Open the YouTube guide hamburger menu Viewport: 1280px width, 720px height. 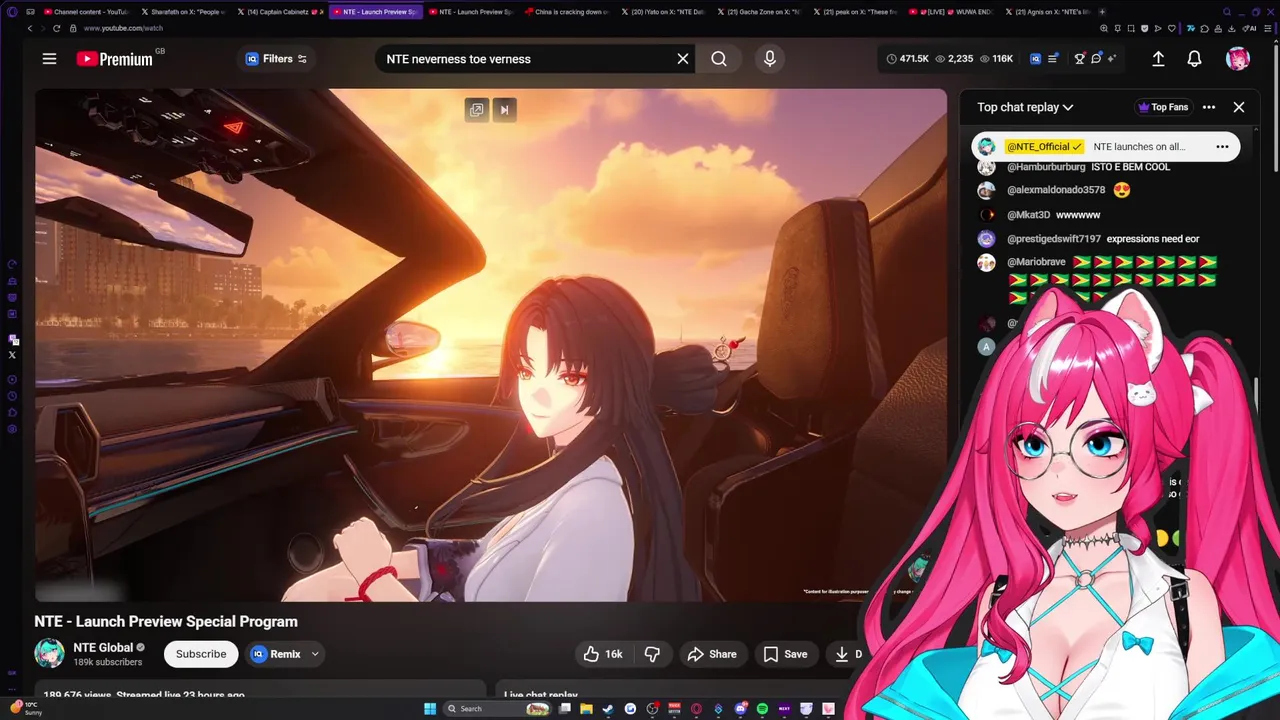(49, 59)
